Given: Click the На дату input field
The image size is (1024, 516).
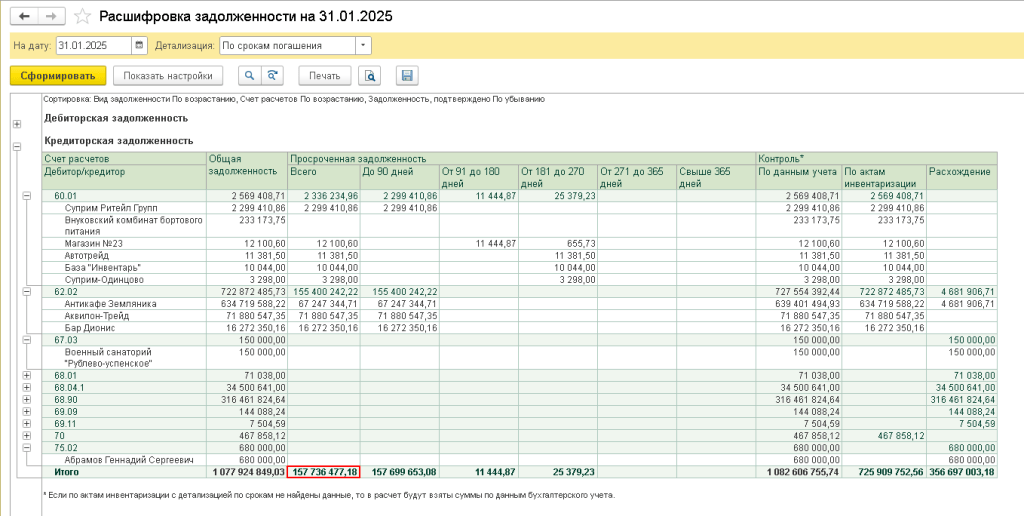Looking at the screenshot, I should tap(93, 45).
